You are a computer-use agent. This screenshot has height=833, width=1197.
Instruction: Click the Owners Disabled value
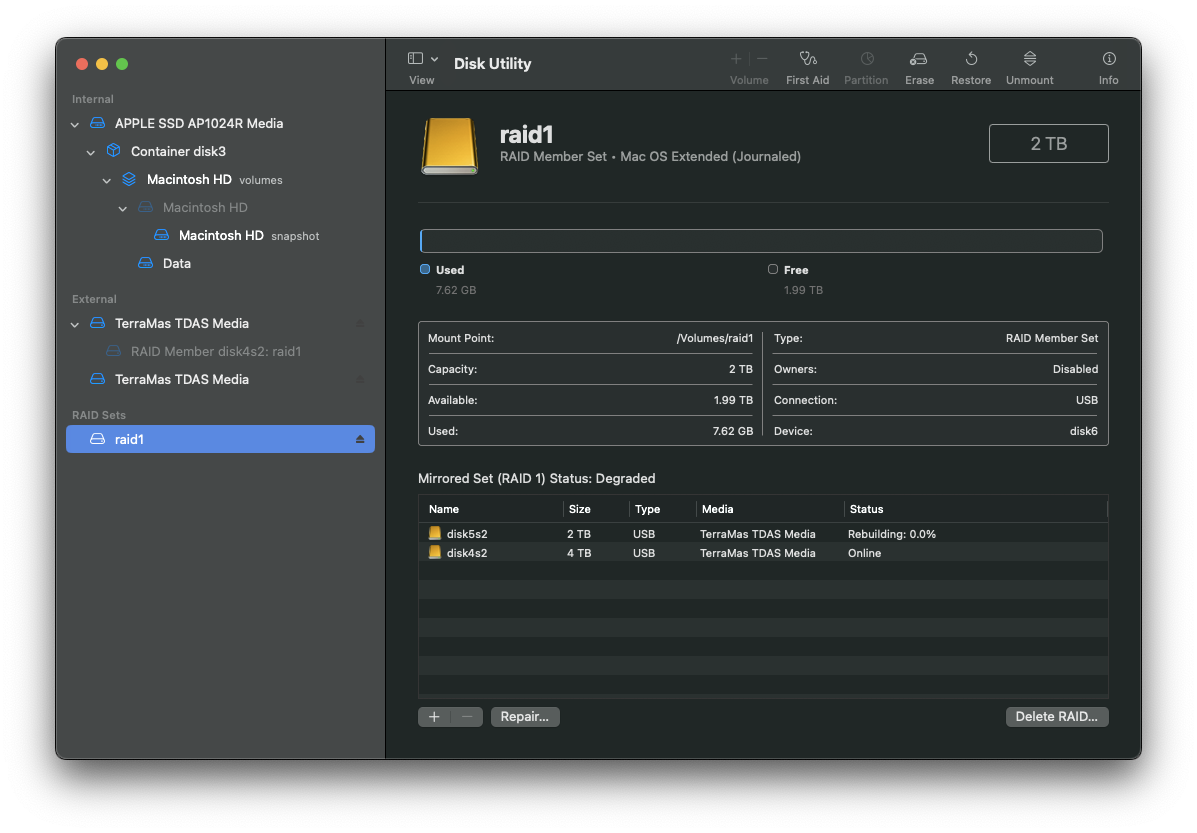pyautogui.click(x=1075, y=369)
